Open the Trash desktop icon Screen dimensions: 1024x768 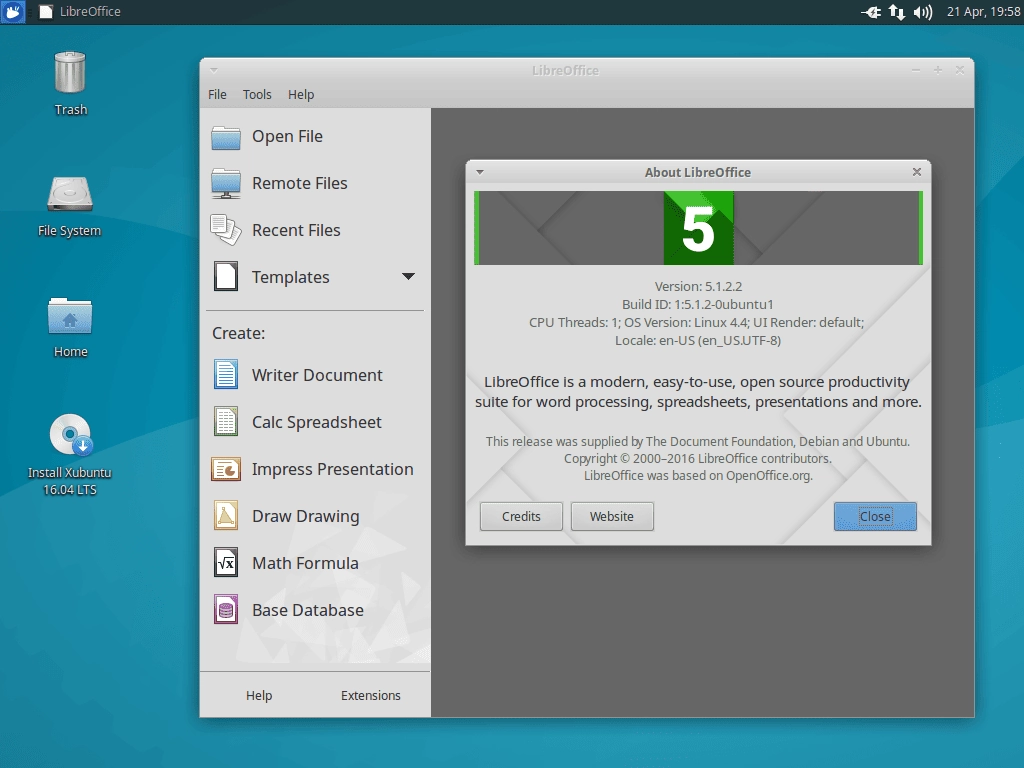point(70,72)
